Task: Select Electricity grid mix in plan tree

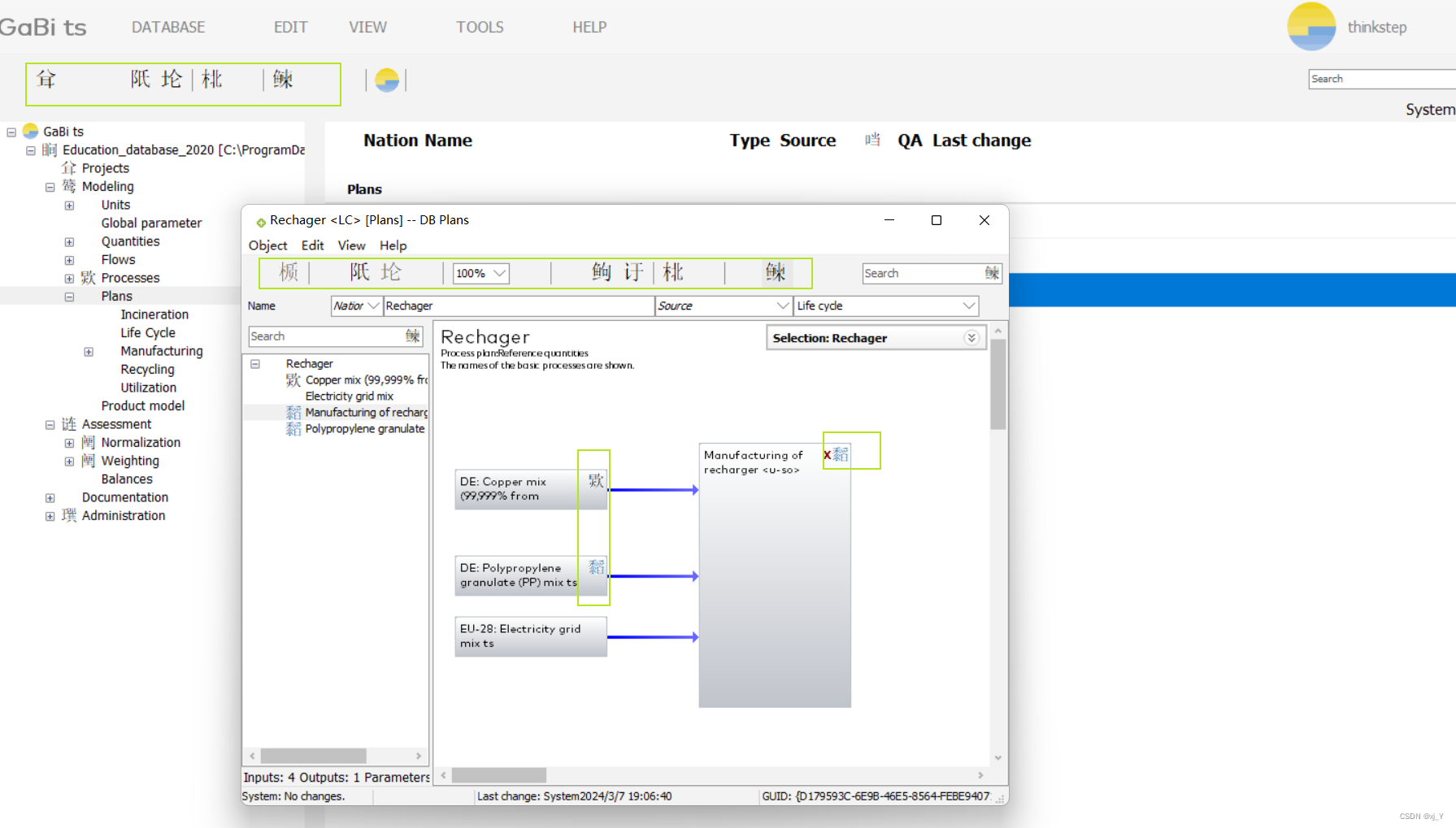Action: [x=350, y=396]
